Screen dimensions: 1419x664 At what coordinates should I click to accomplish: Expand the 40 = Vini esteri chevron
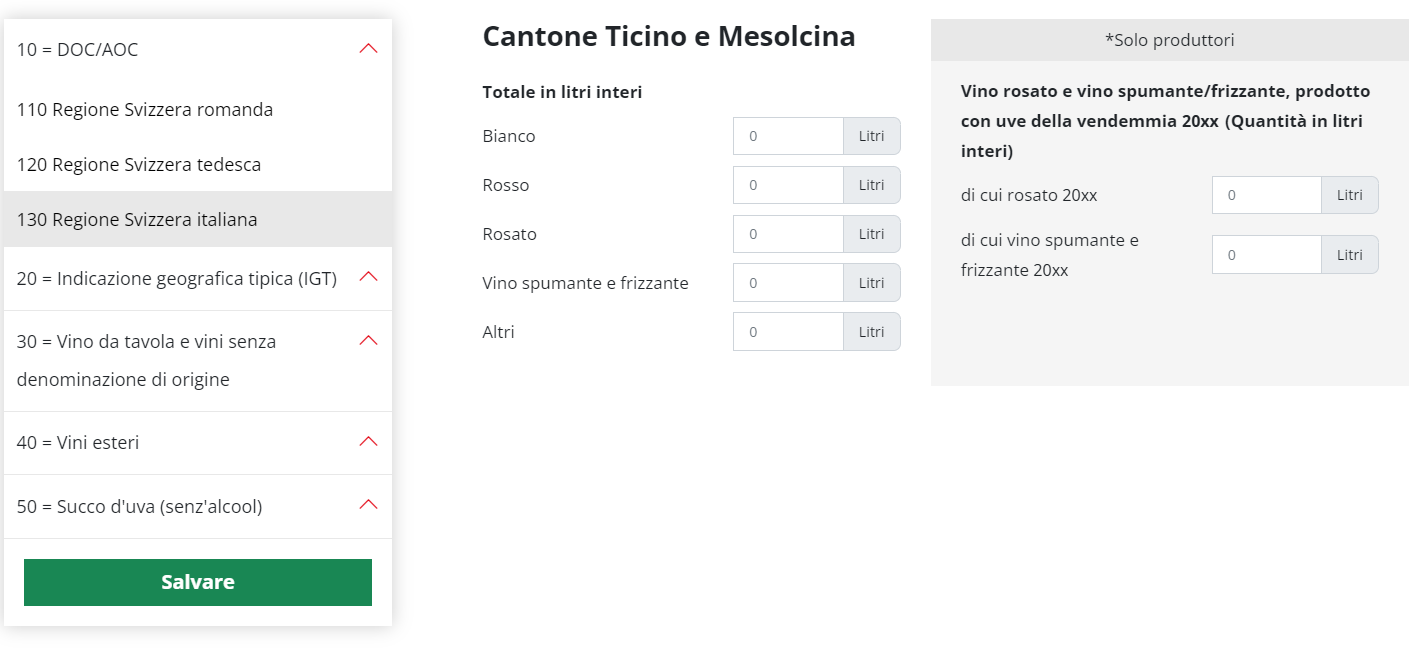(x=368, y=441)
